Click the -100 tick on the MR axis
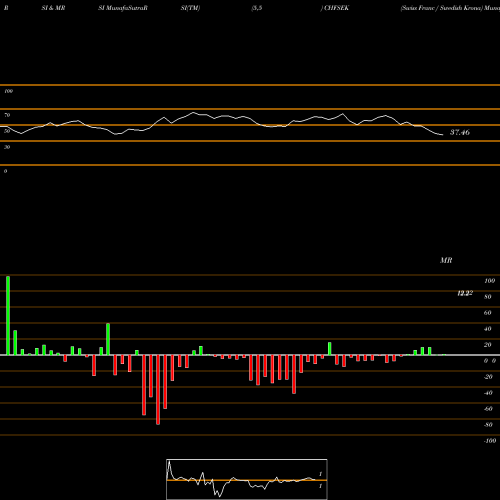 (490, 441)
